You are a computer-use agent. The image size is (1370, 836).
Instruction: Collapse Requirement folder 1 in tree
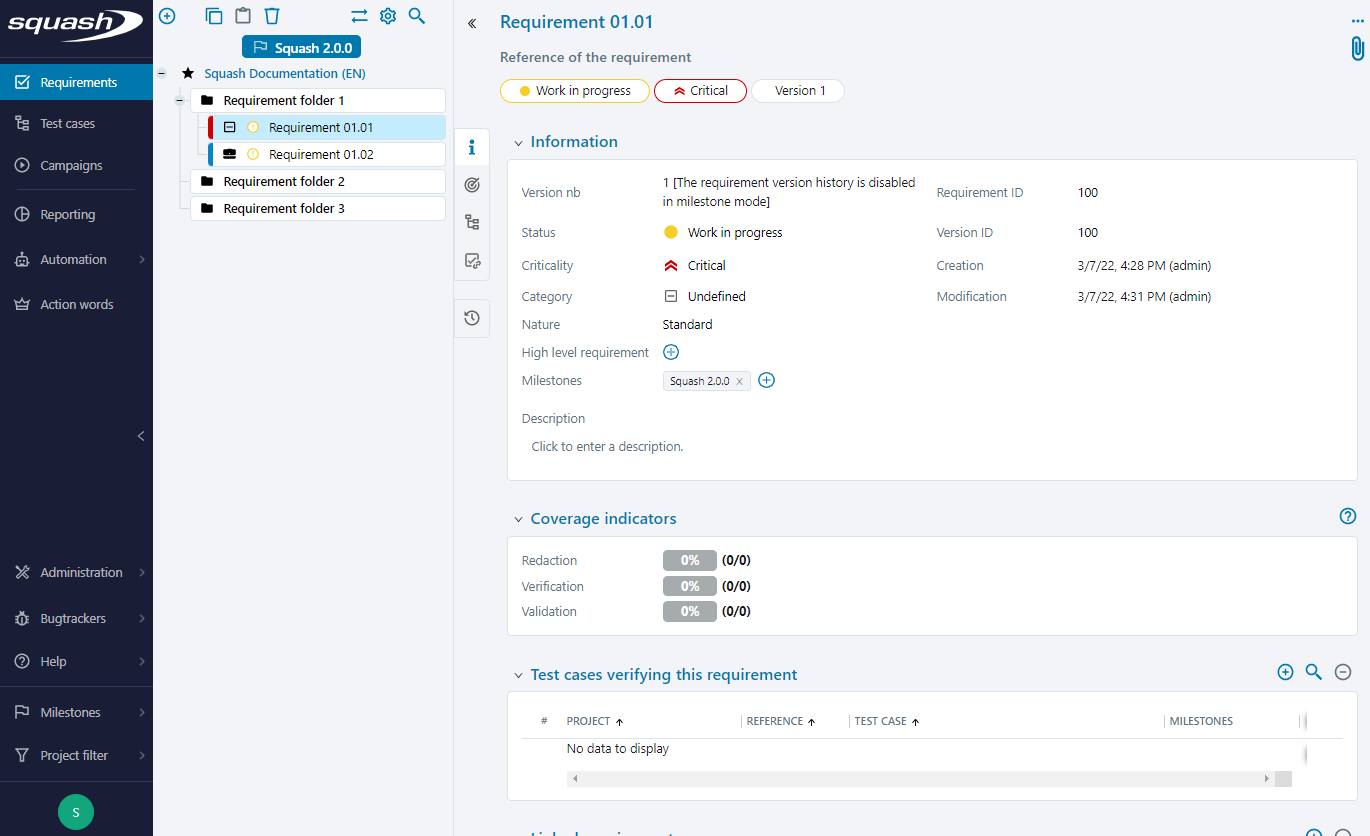pyautogui.click(x=180, y=101)
